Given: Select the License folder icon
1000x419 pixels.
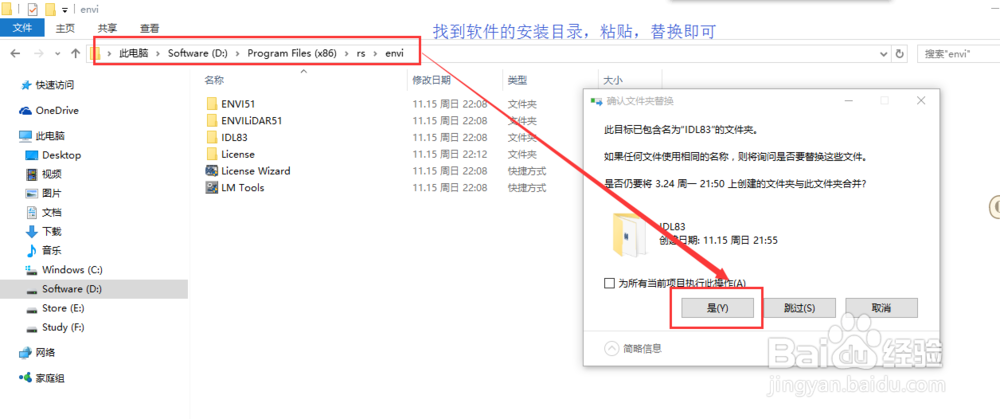Looking at the screenshot, I should point(212,154).
